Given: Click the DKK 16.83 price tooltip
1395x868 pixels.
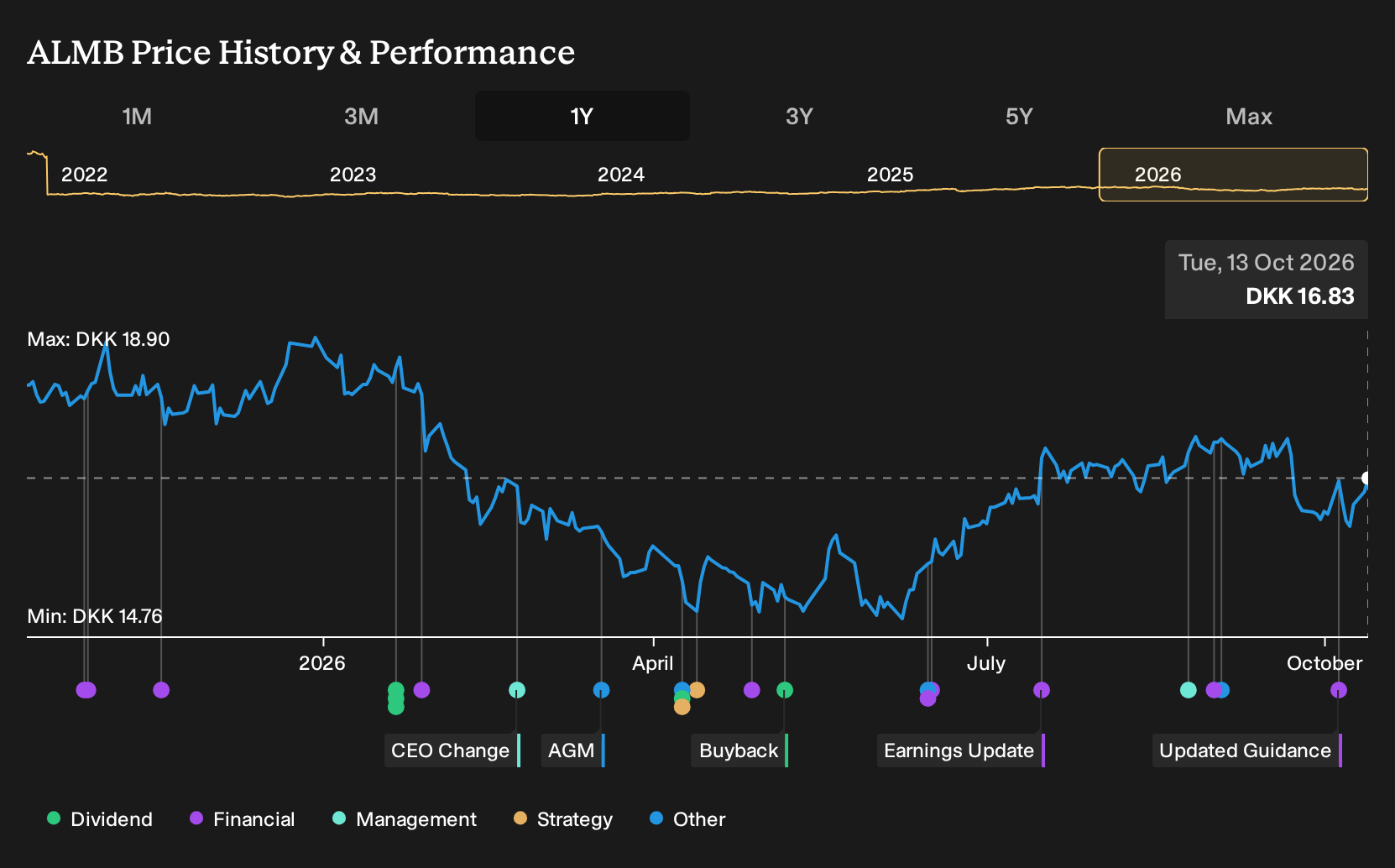Looking at the screenshot, I should (1267, 280).
